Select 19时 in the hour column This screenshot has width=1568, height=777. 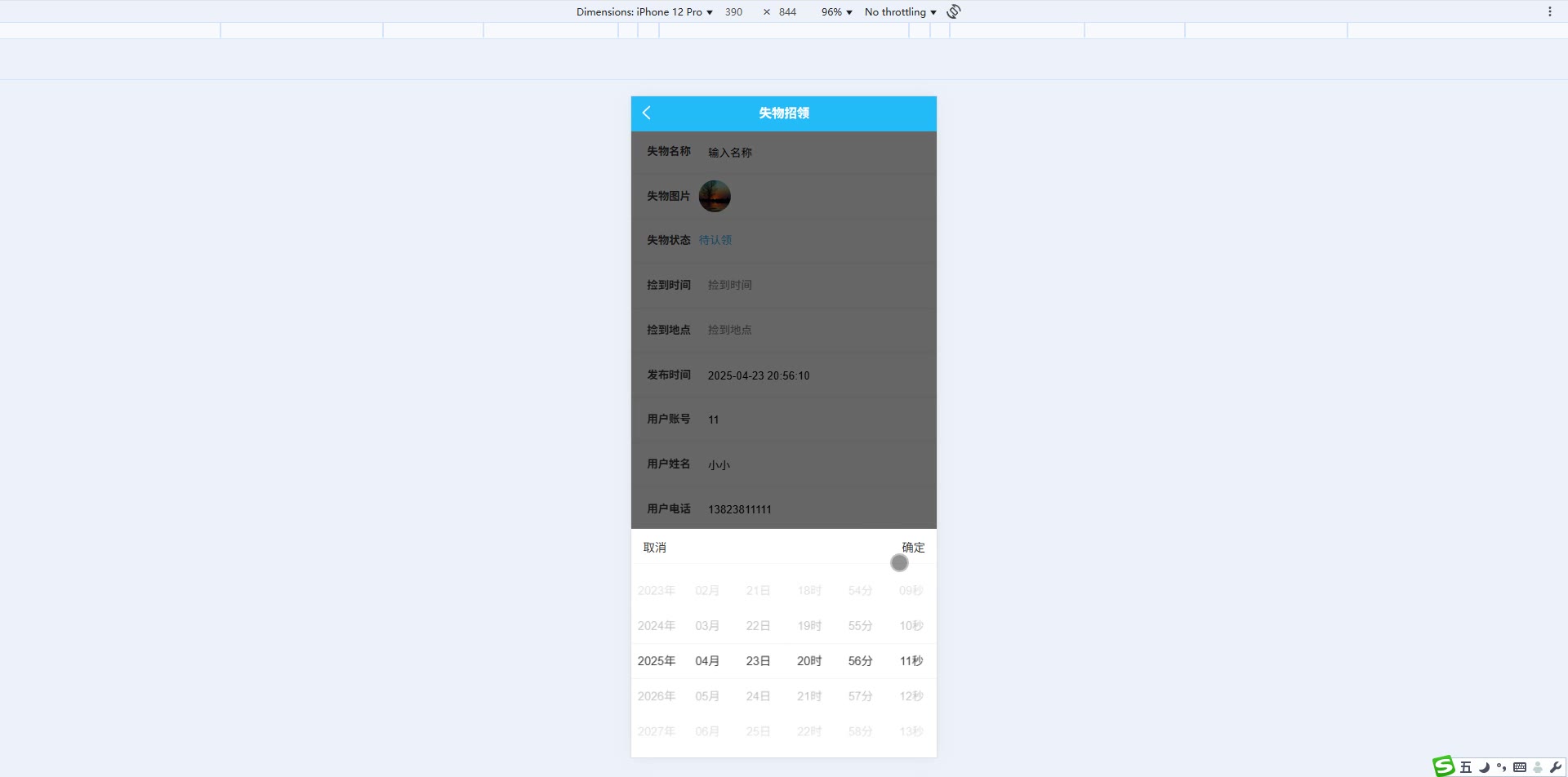809,626
